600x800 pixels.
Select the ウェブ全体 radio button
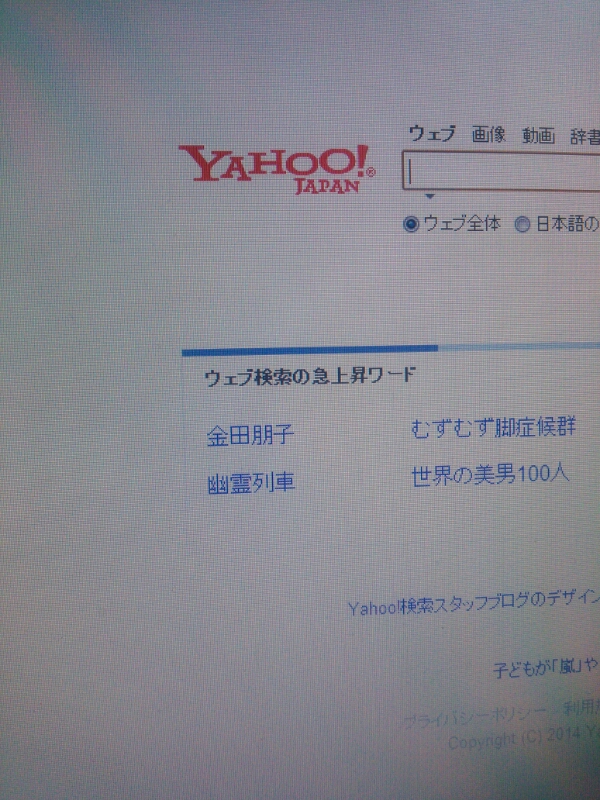(411, 223)
